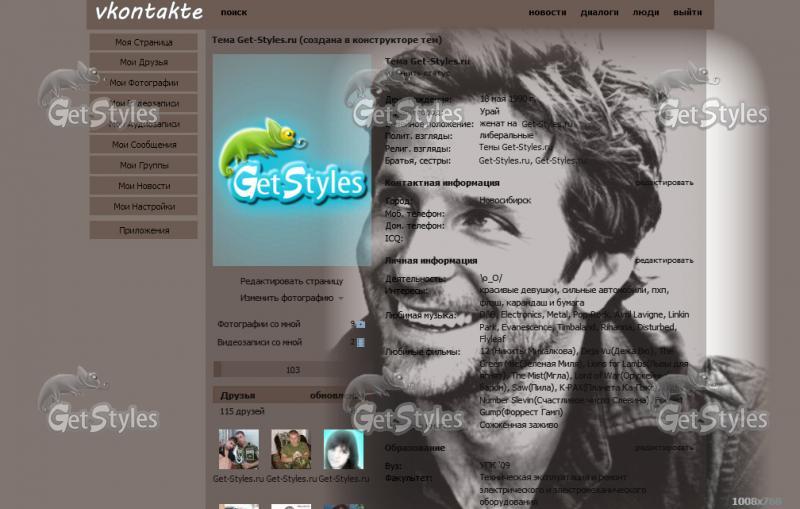800x509 pixels.
Task: Open the first friend's avatar photo
Action: coord(238,450)
